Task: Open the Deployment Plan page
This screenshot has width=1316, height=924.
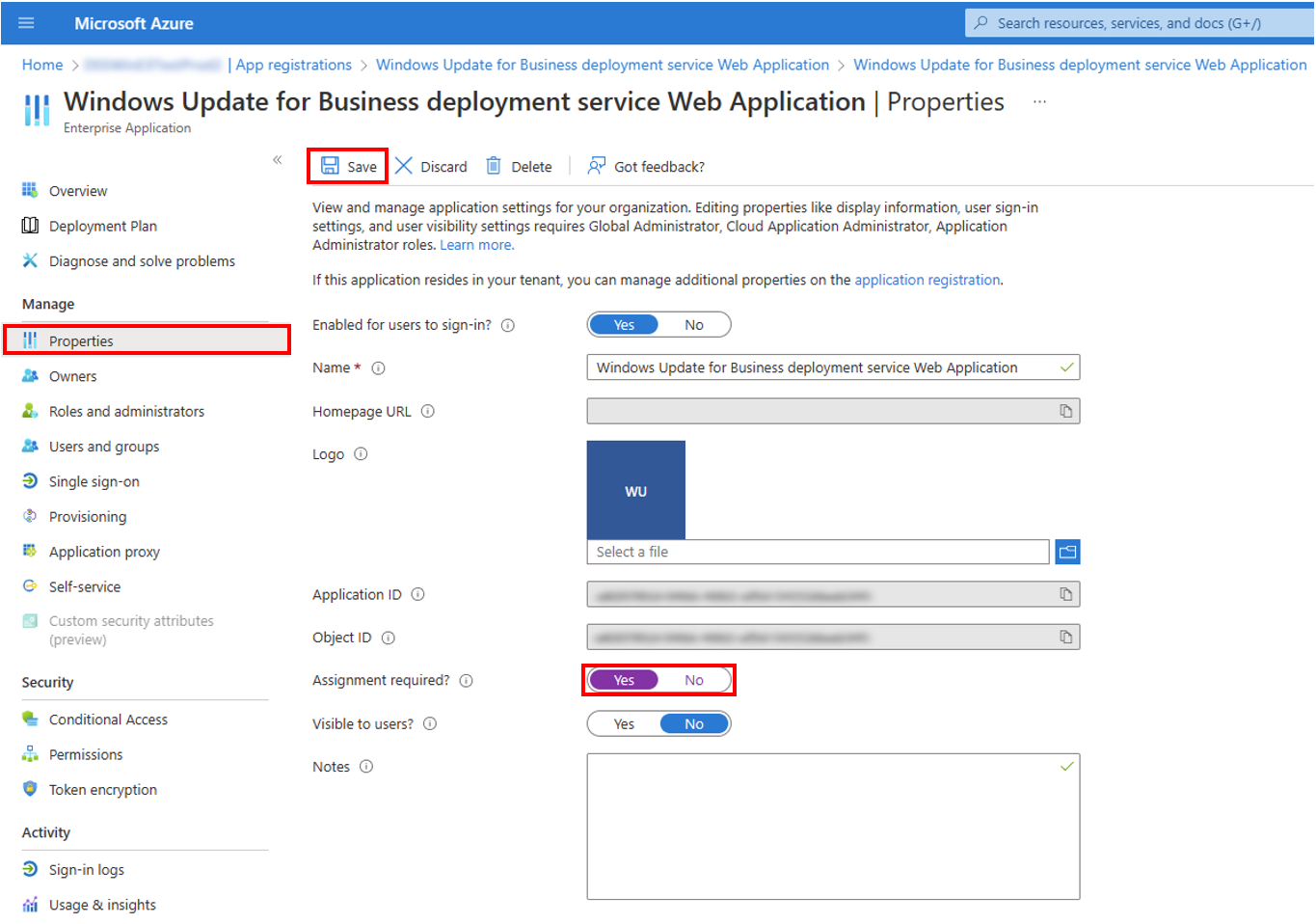Action: 103,226
